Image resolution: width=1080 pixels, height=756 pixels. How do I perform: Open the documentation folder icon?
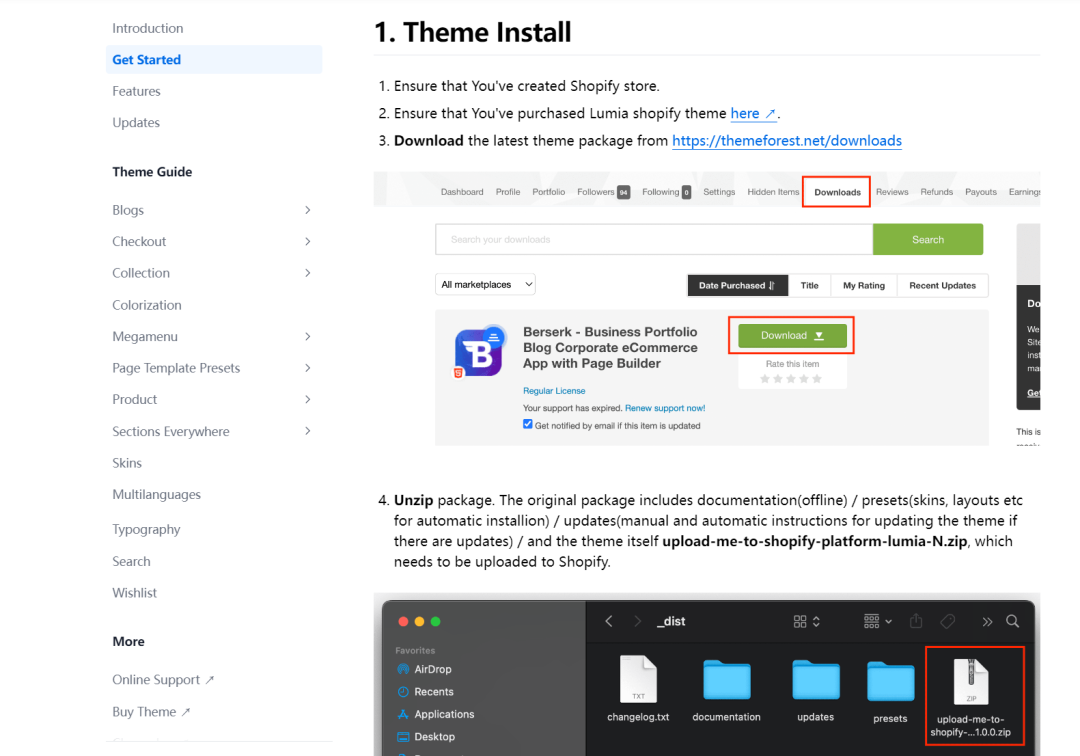pyautogui.click(x=726, y=680)
